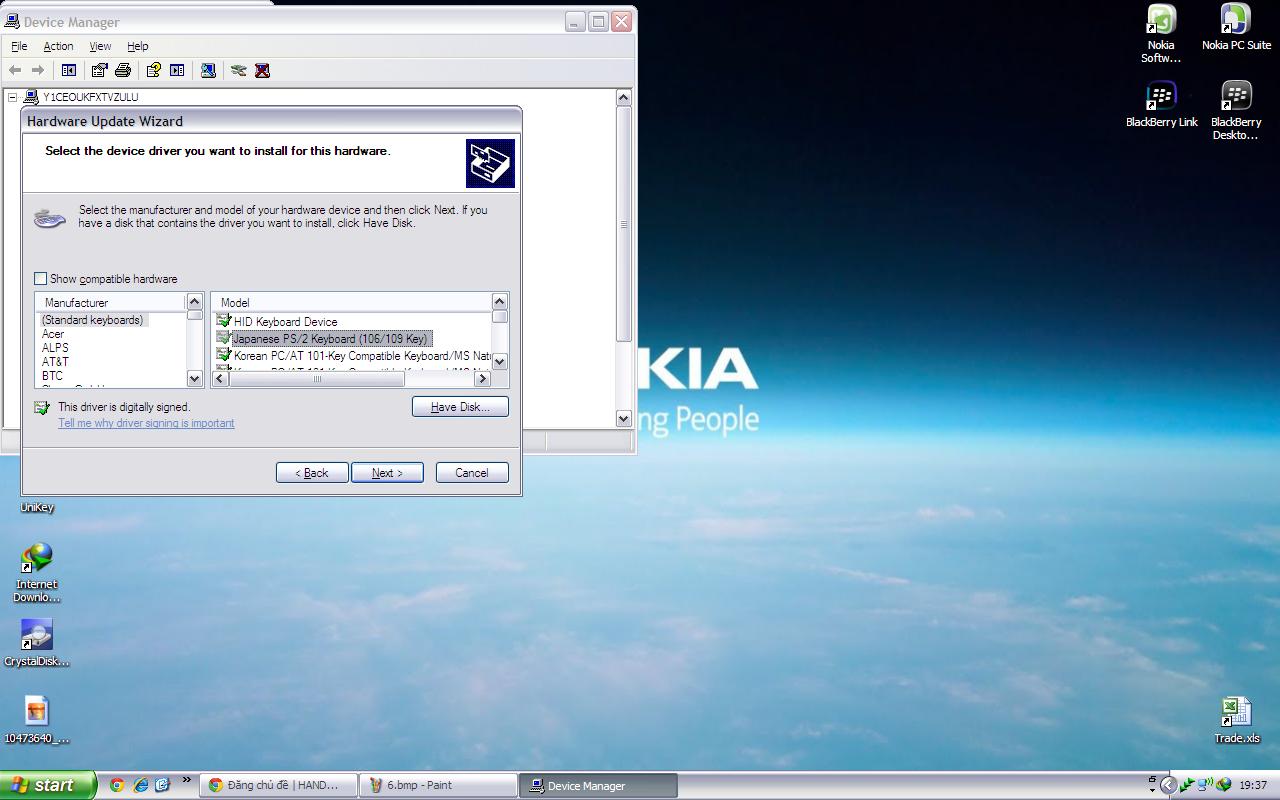Open the Action menu

58,46
